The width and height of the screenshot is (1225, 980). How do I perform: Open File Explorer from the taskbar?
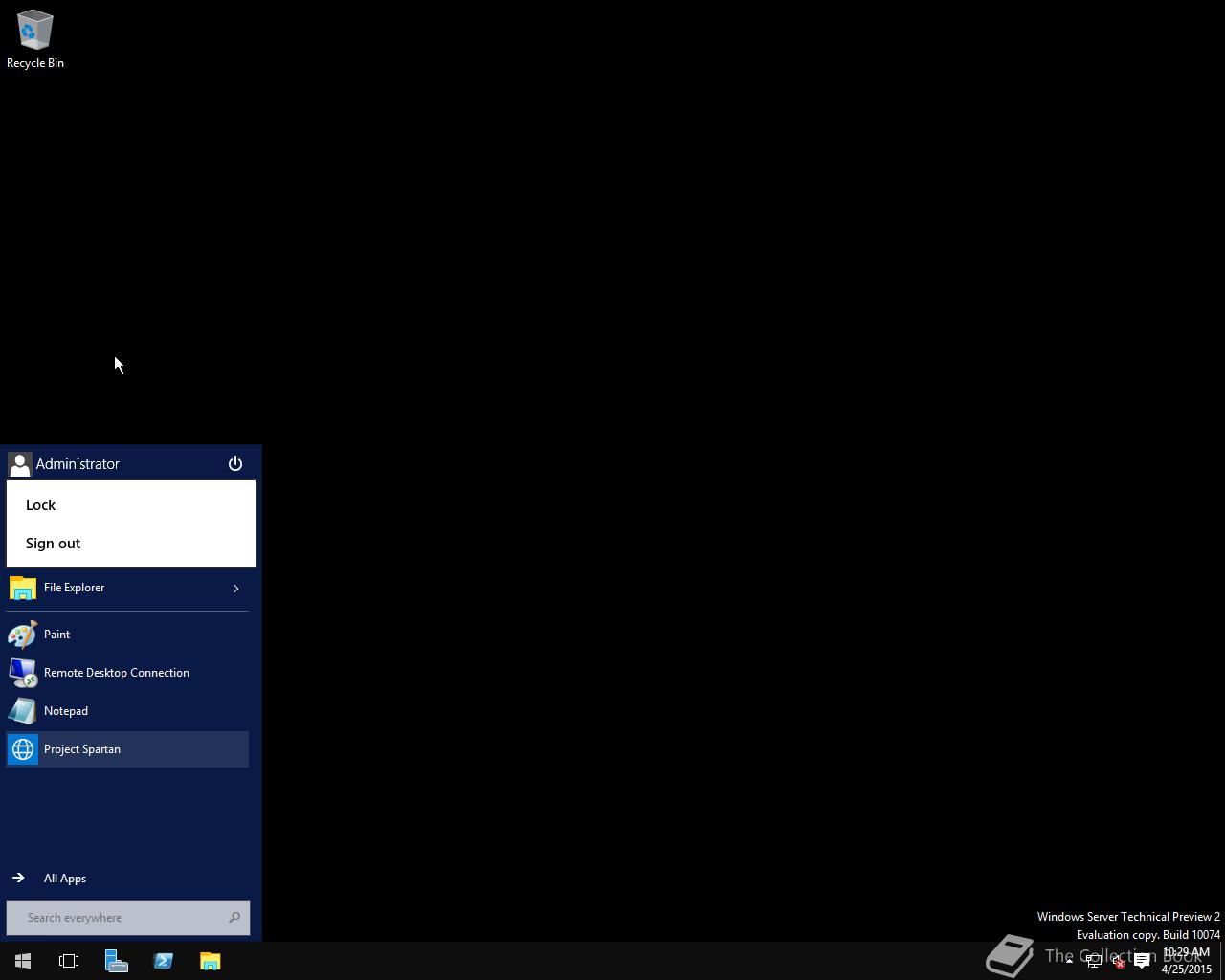pos(211,961)
